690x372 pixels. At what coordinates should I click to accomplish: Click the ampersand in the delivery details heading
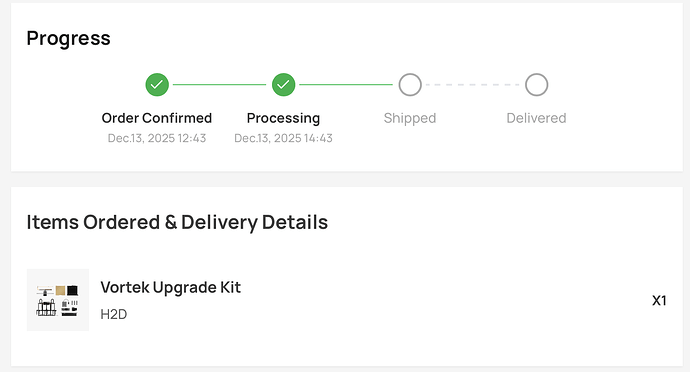[171, 222]
